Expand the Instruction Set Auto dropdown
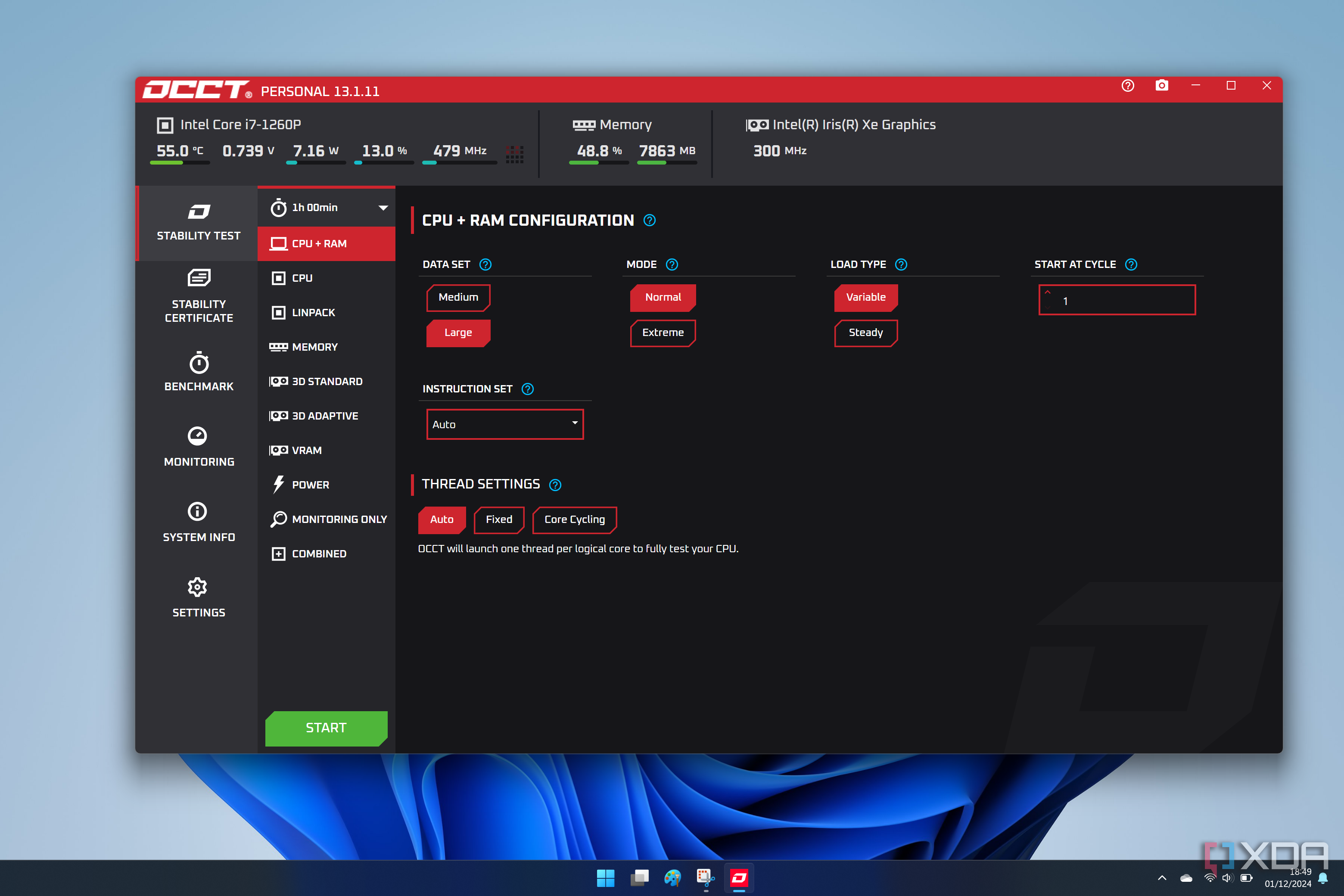This screenshot has width=1344, height=896. [x=504, y=424]
